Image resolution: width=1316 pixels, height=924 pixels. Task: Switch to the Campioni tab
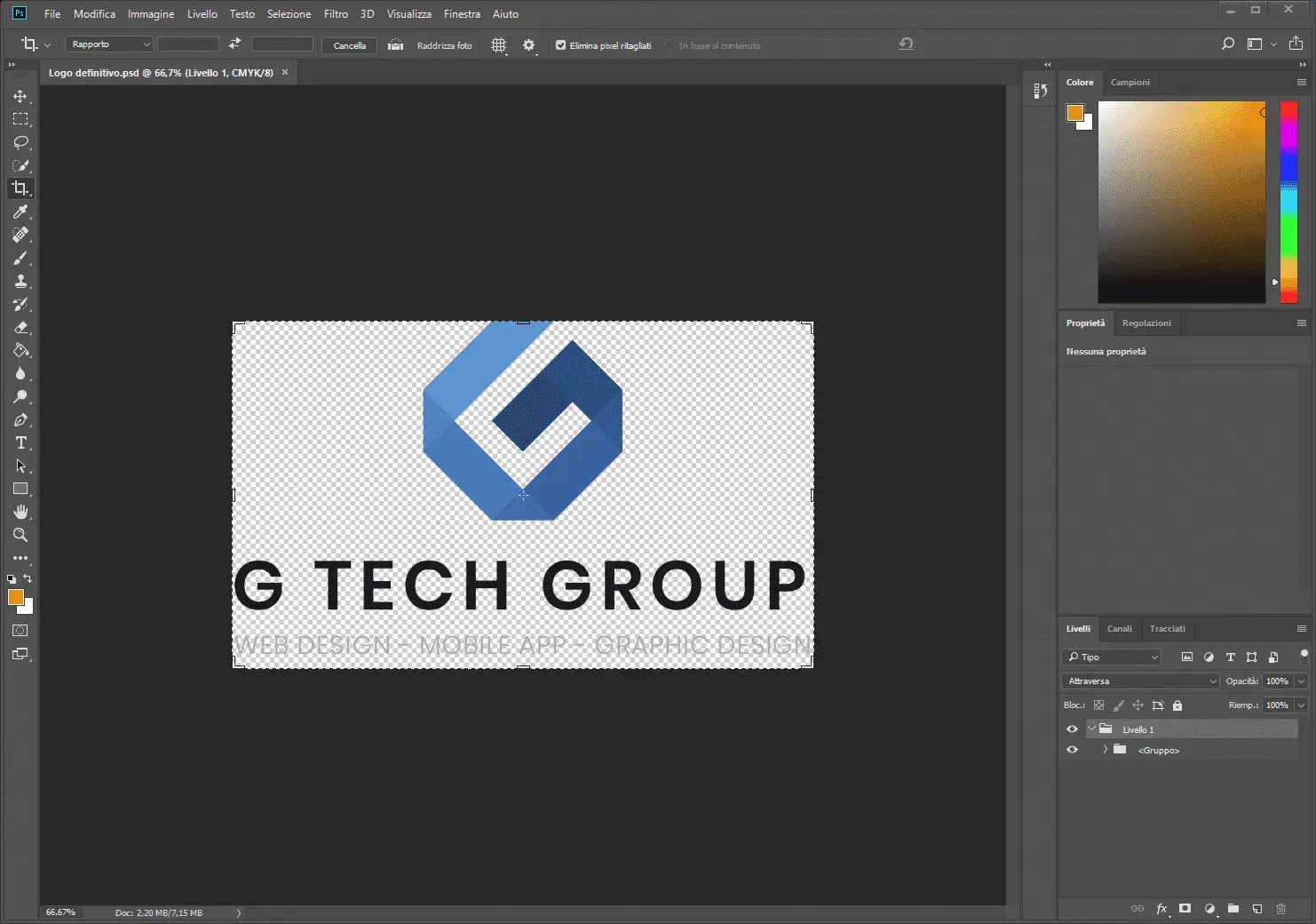(1130, 83)
